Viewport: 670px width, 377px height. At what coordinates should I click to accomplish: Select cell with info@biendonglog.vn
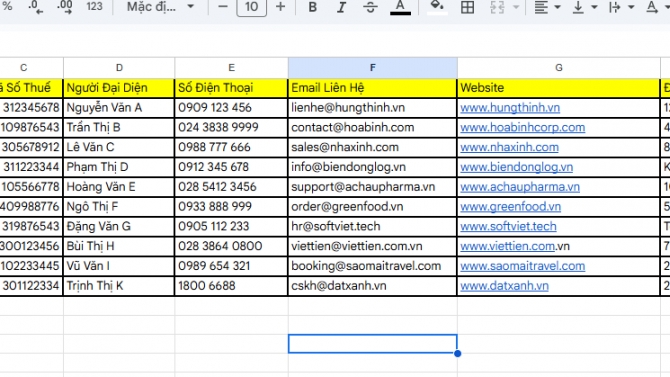372,167
